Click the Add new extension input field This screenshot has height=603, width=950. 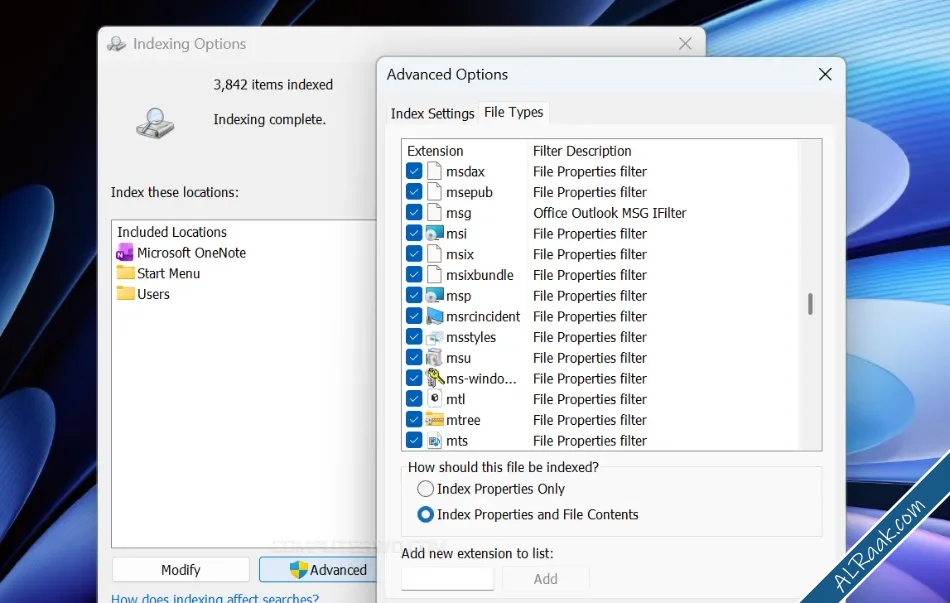(x=447, y=579)
